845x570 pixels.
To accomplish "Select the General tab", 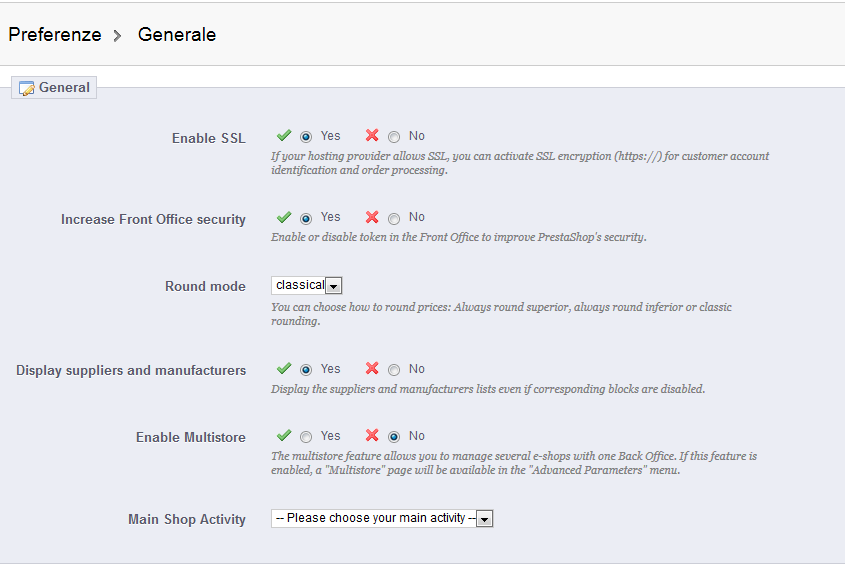I will (55, 88).
